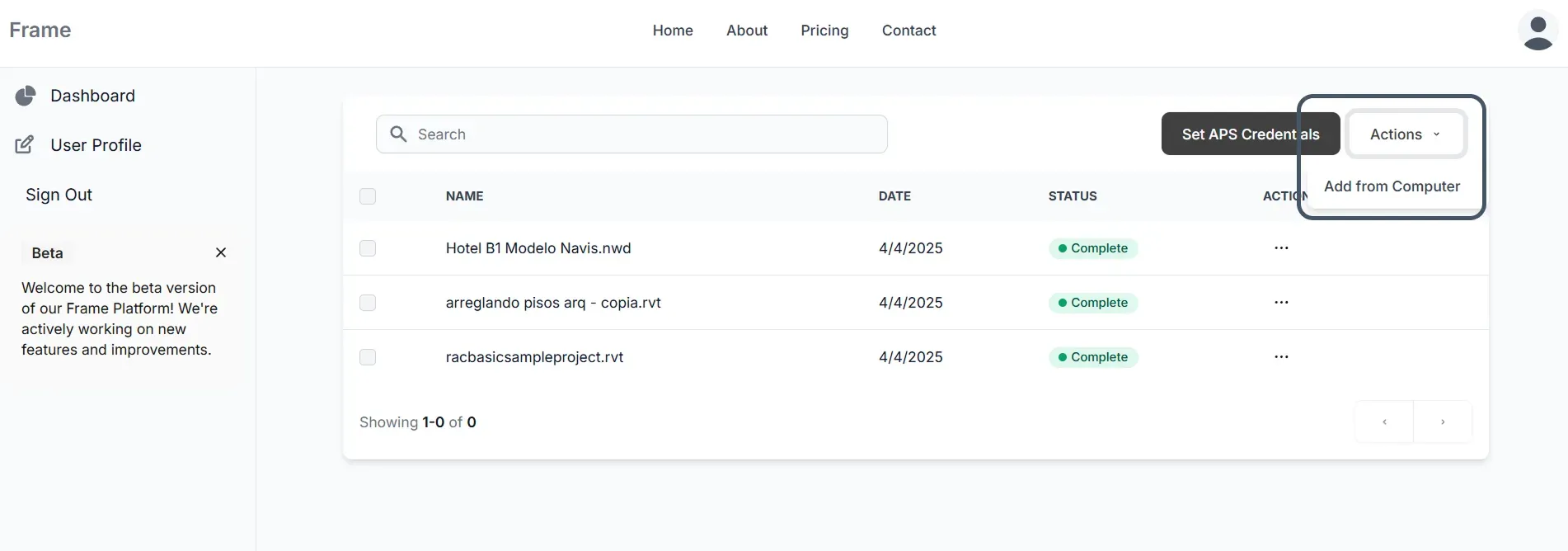
Task: Open the user avatar menu
Action: (1537, 31)
